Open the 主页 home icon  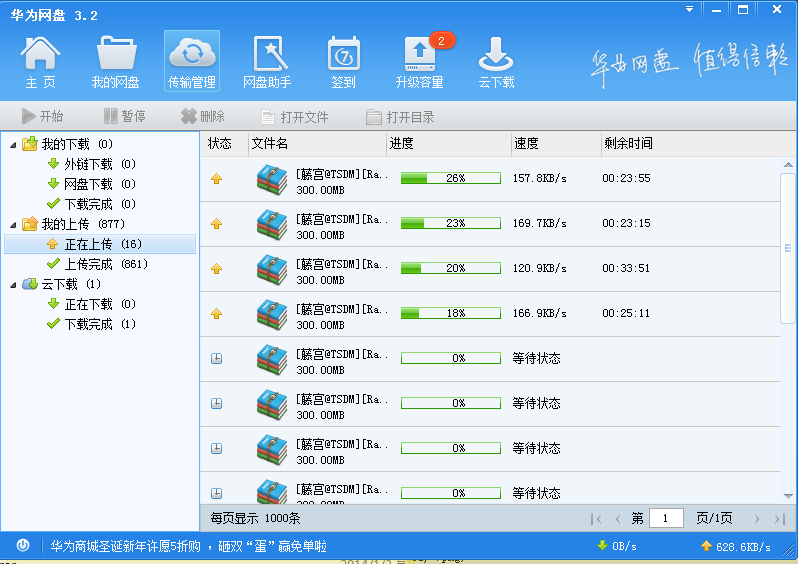pos(40,62)
